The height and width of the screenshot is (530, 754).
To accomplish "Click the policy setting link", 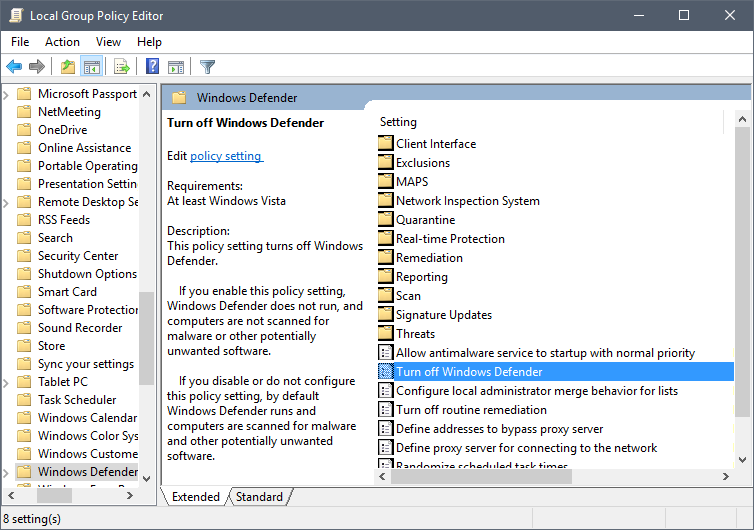I will point(226,156).
